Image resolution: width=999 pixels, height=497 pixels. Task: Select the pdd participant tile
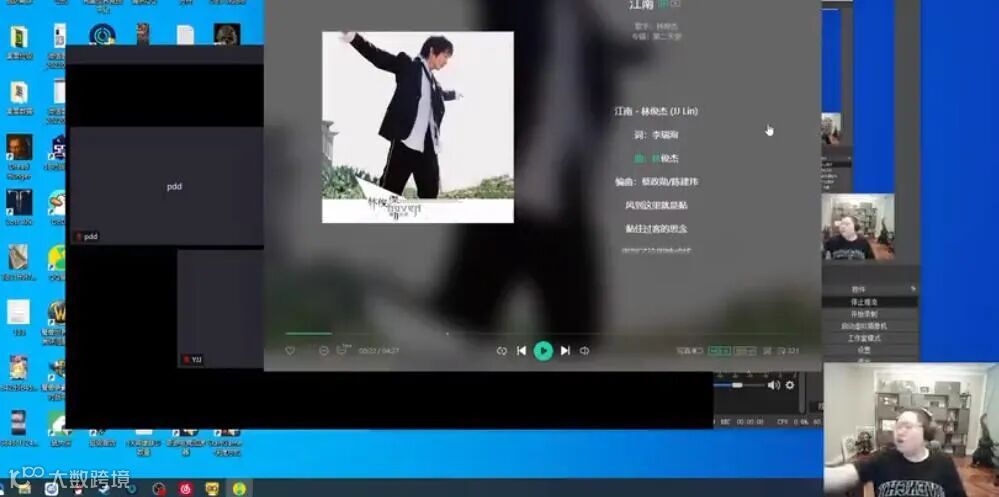(x=166, y=186)
